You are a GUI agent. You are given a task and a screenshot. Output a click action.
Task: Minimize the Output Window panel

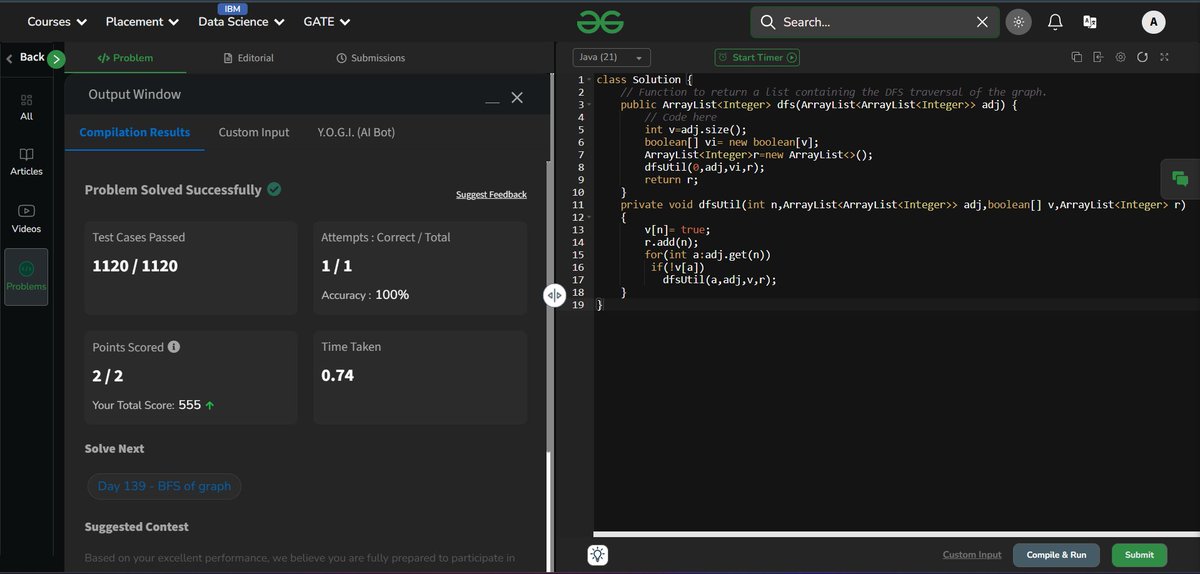[492, 100]
